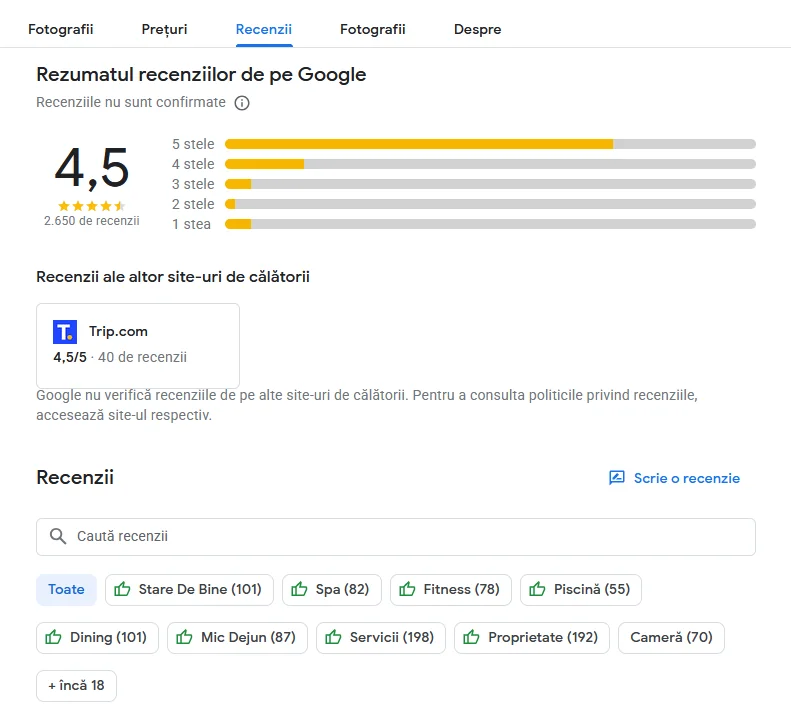Select the Toate filter chip

click(66, 589)
